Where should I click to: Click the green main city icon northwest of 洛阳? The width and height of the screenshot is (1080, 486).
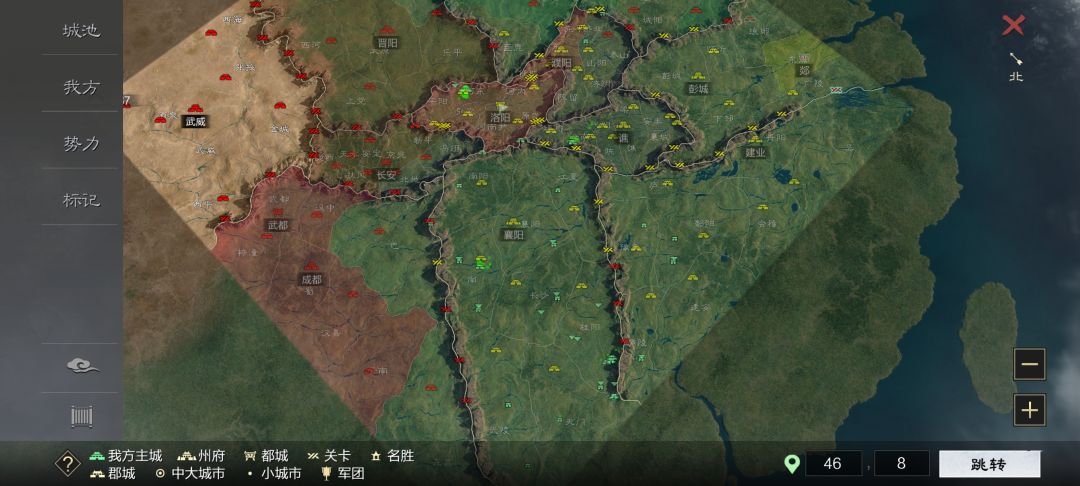465,91
